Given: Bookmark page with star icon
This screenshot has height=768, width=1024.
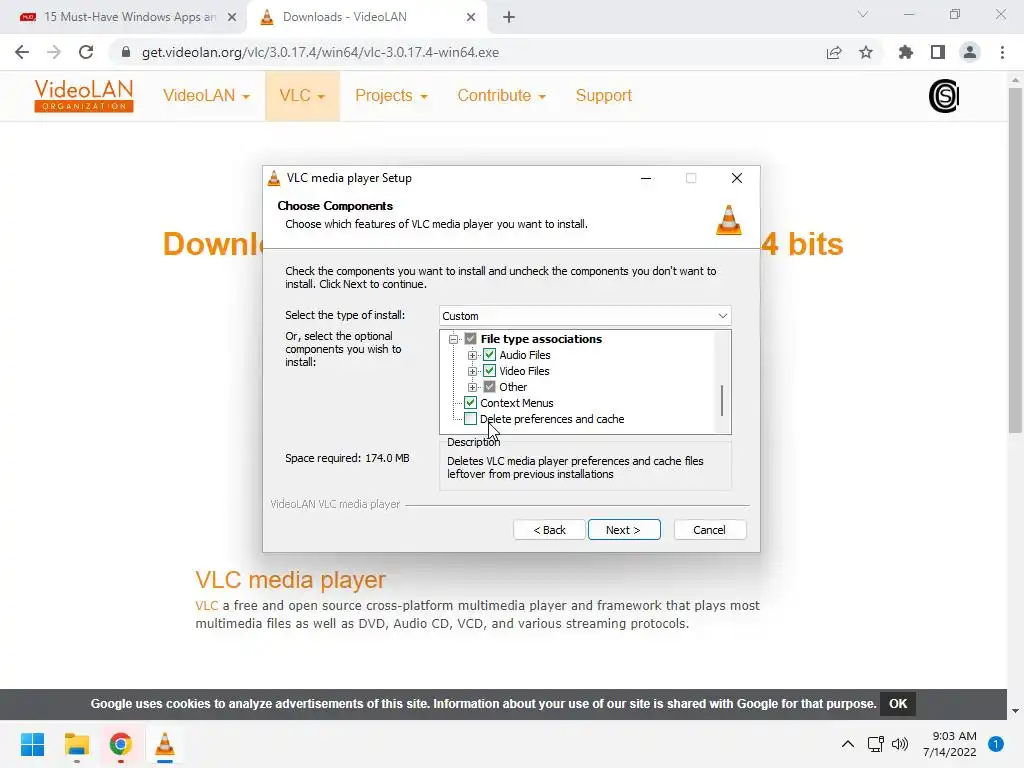Looking at the screenshot, I should tap(866, 52).
